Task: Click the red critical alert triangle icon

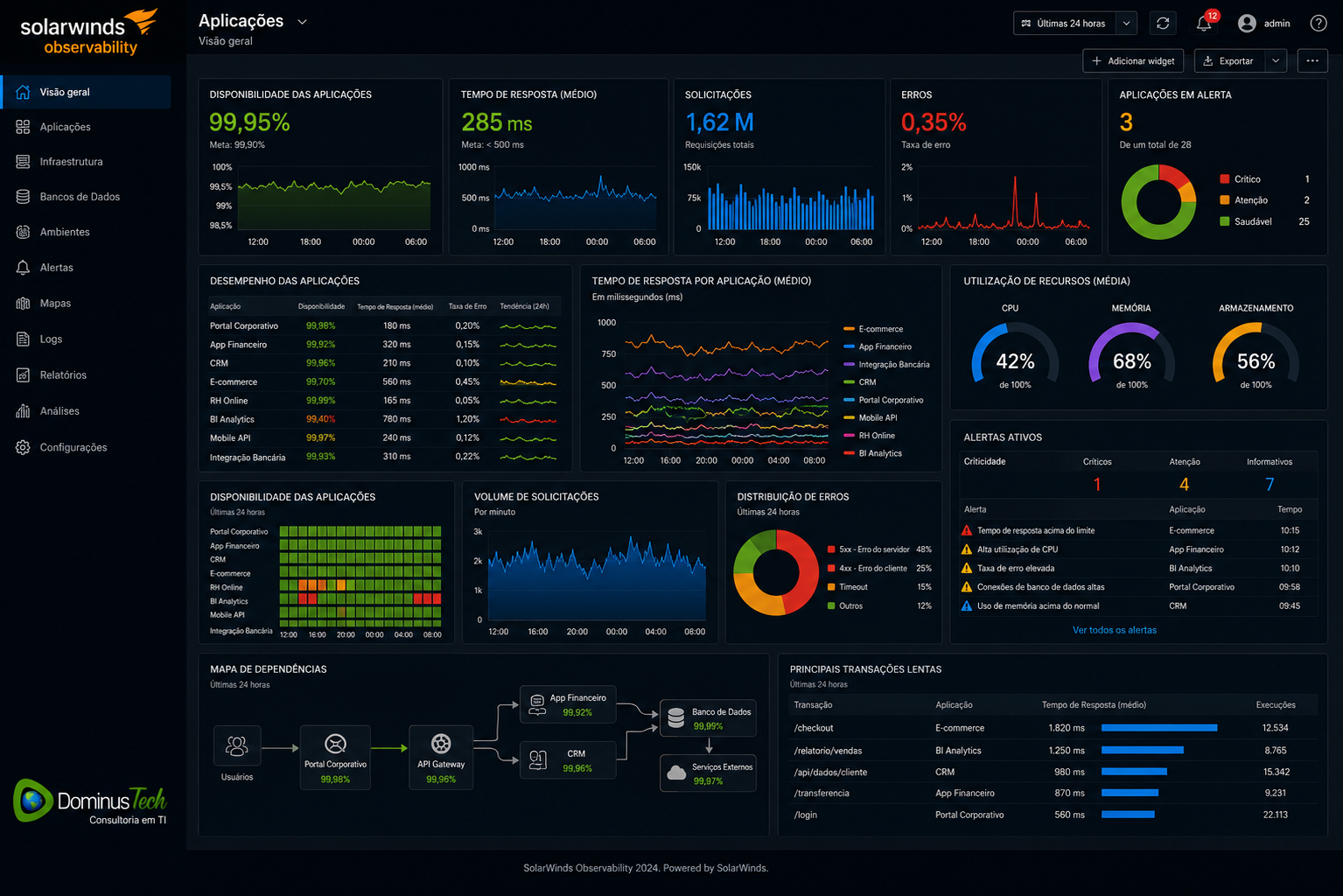Action: 967,530
